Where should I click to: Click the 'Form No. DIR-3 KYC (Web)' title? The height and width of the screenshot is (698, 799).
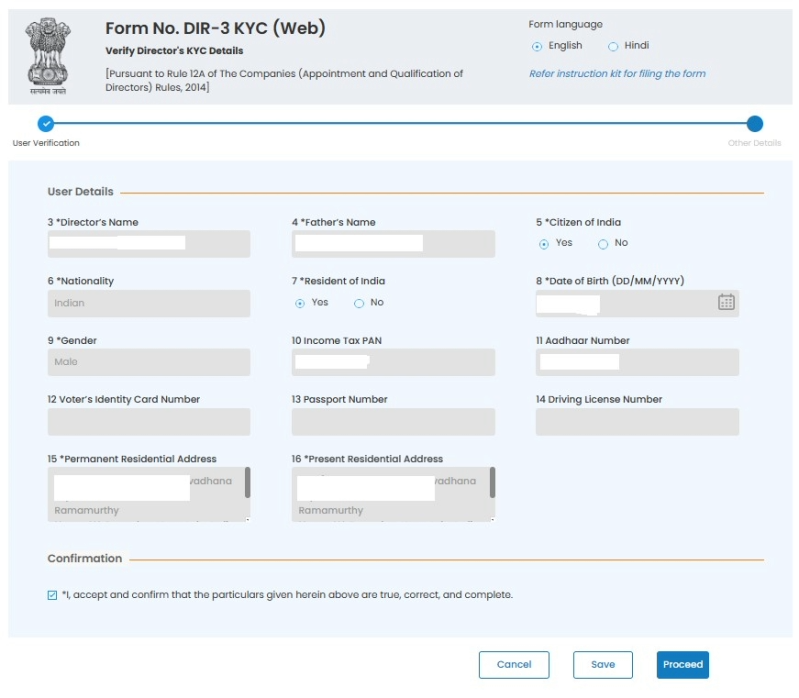[x=215, y=28]
